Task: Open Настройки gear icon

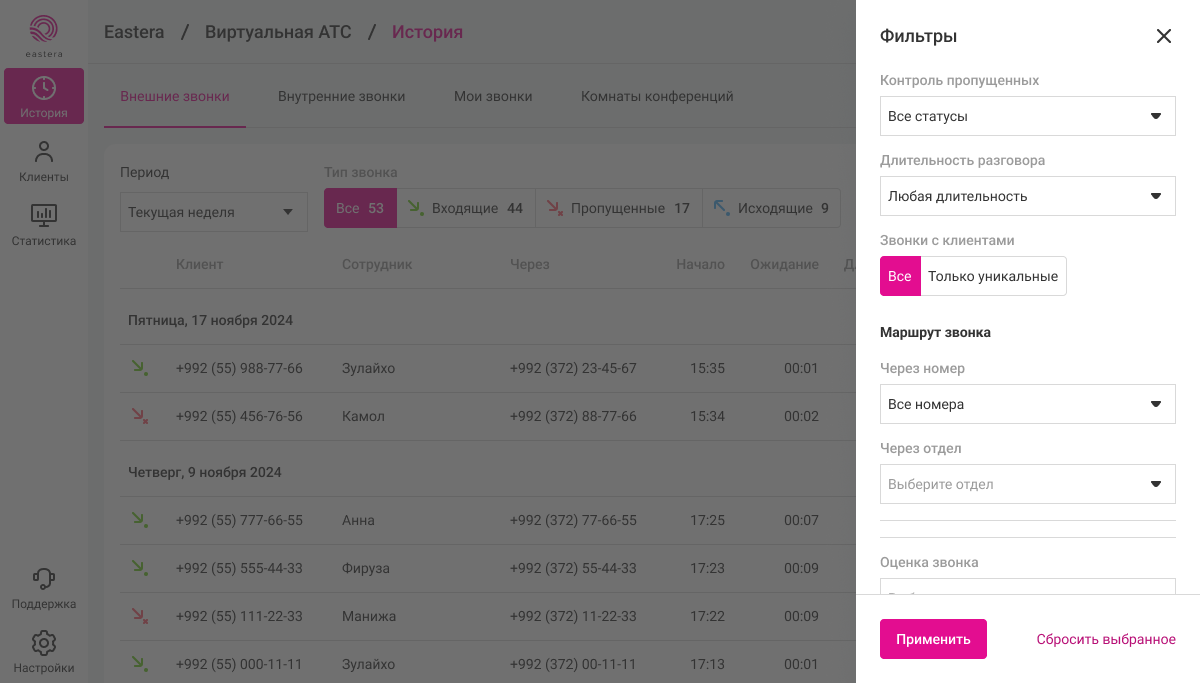Action: coord(44,652)
